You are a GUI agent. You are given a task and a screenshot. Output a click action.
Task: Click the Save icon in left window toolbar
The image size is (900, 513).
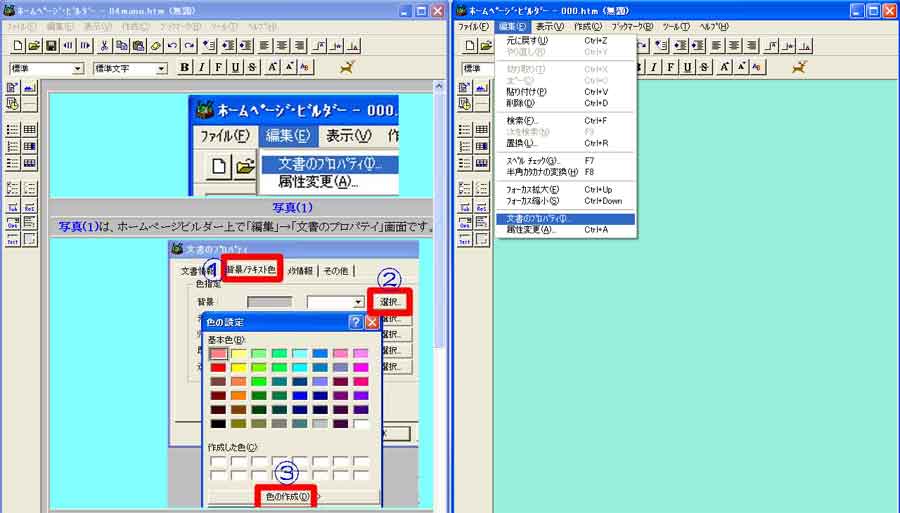click(51, 46)
